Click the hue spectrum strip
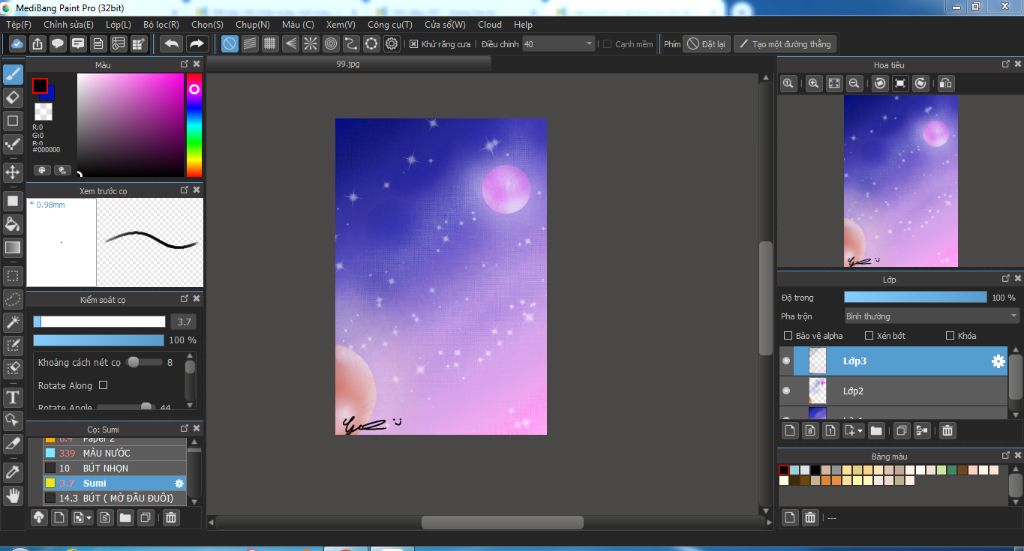Viewport: 1024px width, 551px height. [194, 125]
